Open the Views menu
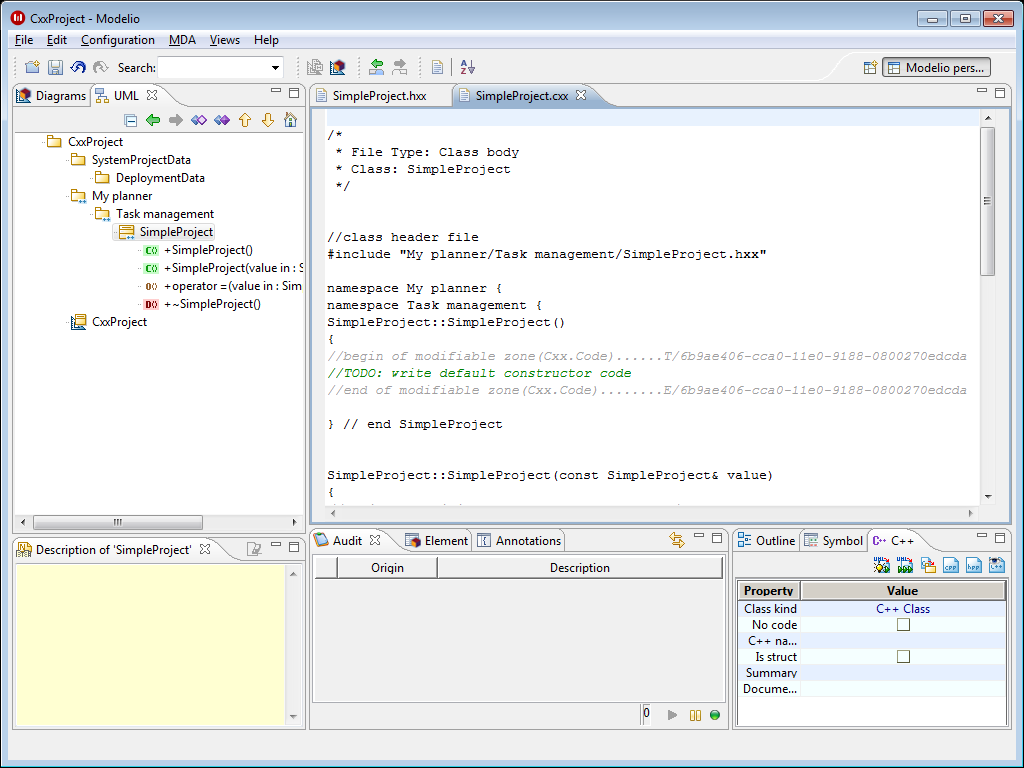Viewport: 1024px width, 768px height. [225, 40]
